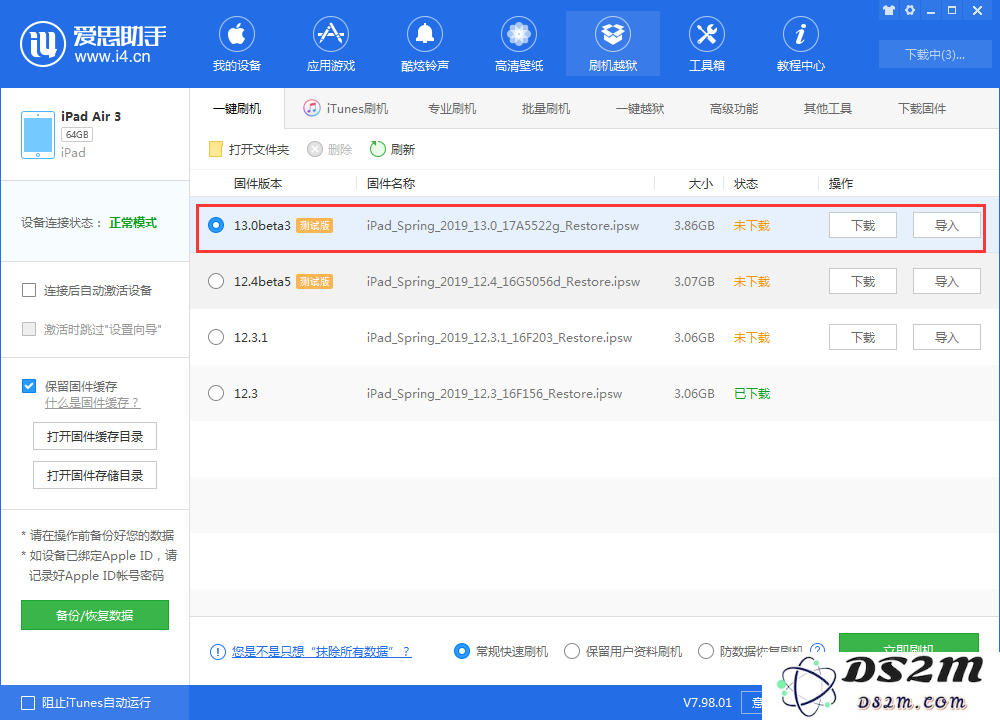Open 应用游戏 apps and games section

(330, 45)
